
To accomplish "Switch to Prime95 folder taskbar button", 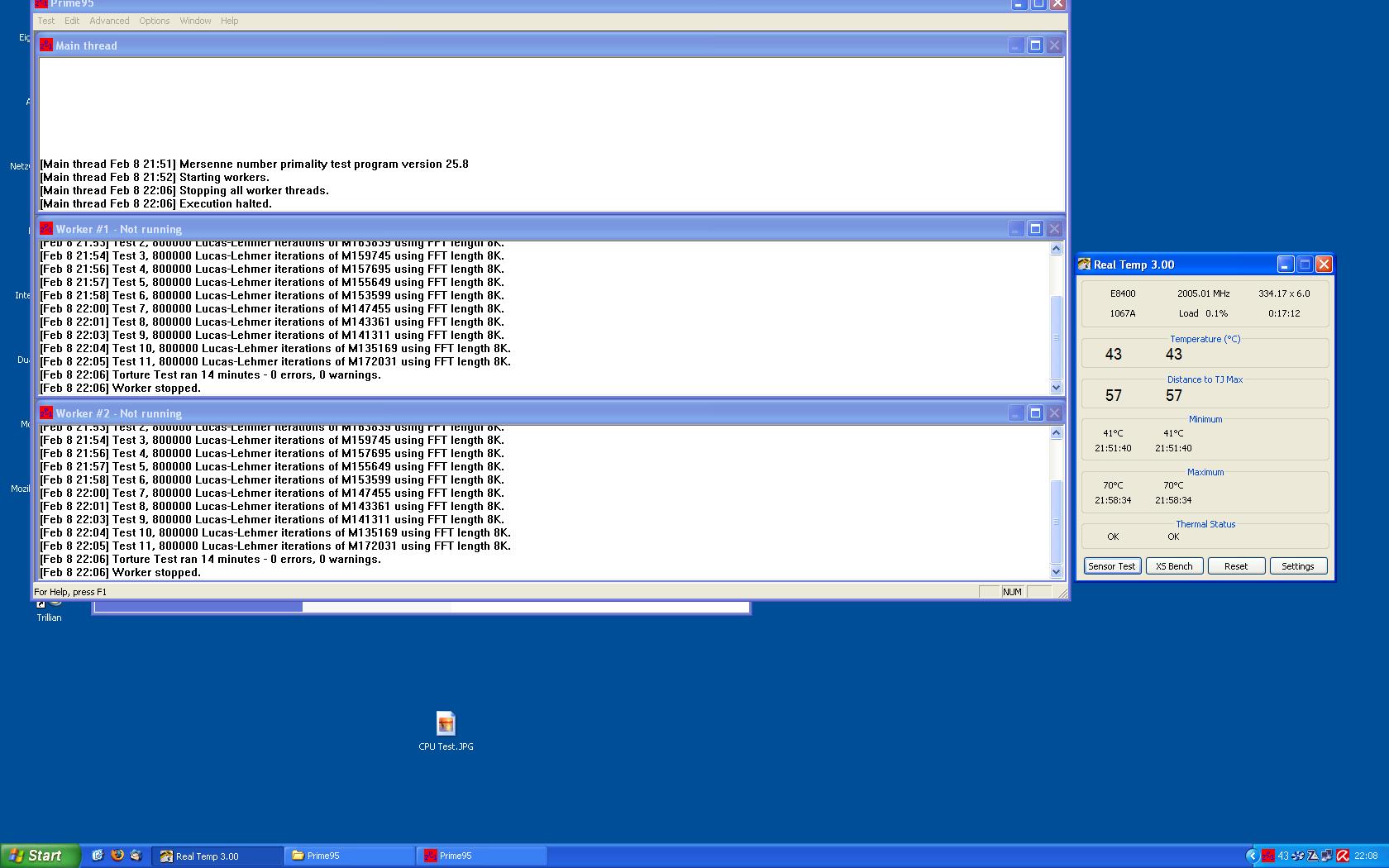I will click(x=349, y=856).
